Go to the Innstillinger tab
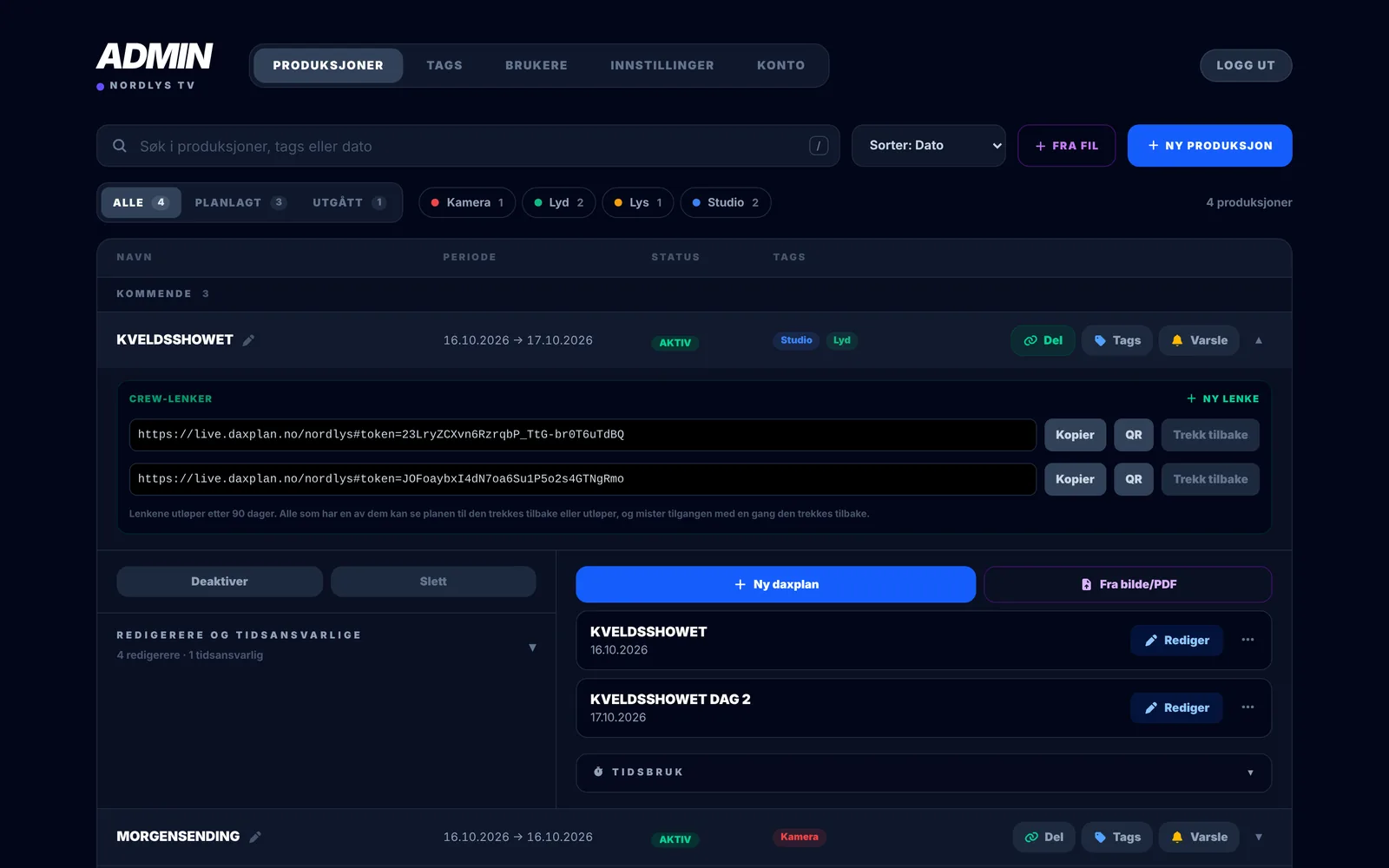 [x=662, y=66]
